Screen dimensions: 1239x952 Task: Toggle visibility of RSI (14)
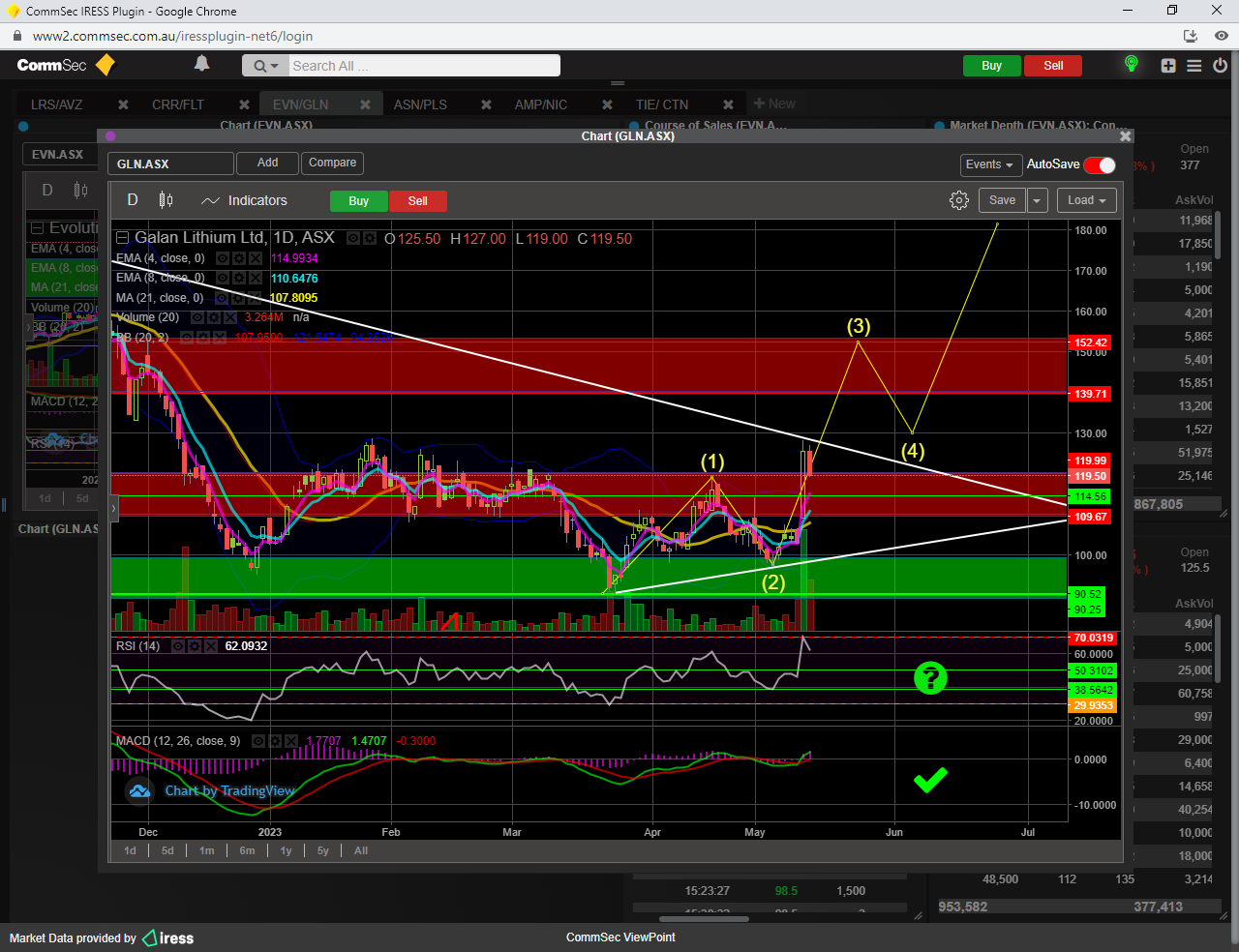[x=179, y=646]
